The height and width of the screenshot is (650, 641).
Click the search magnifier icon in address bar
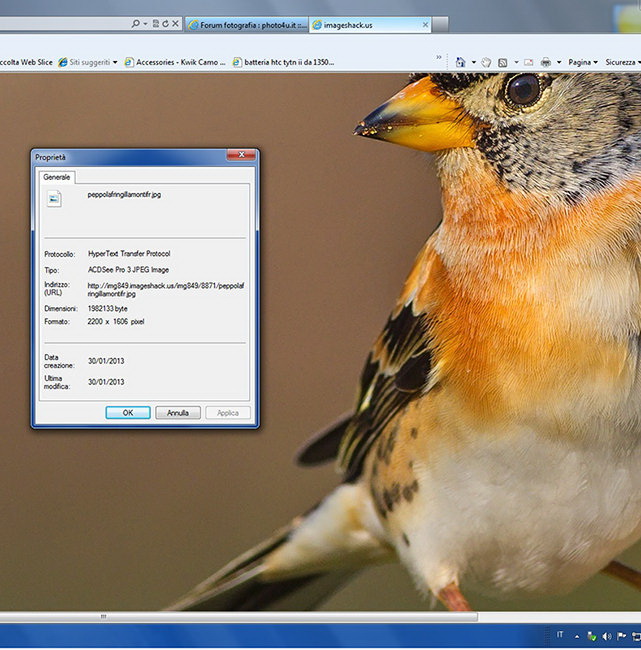[x=135, y=24]
